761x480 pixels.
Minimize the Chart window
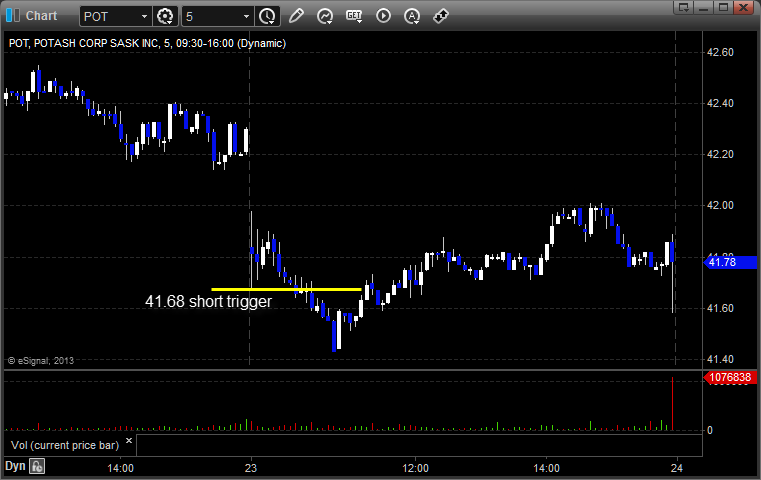click(704, 7)
